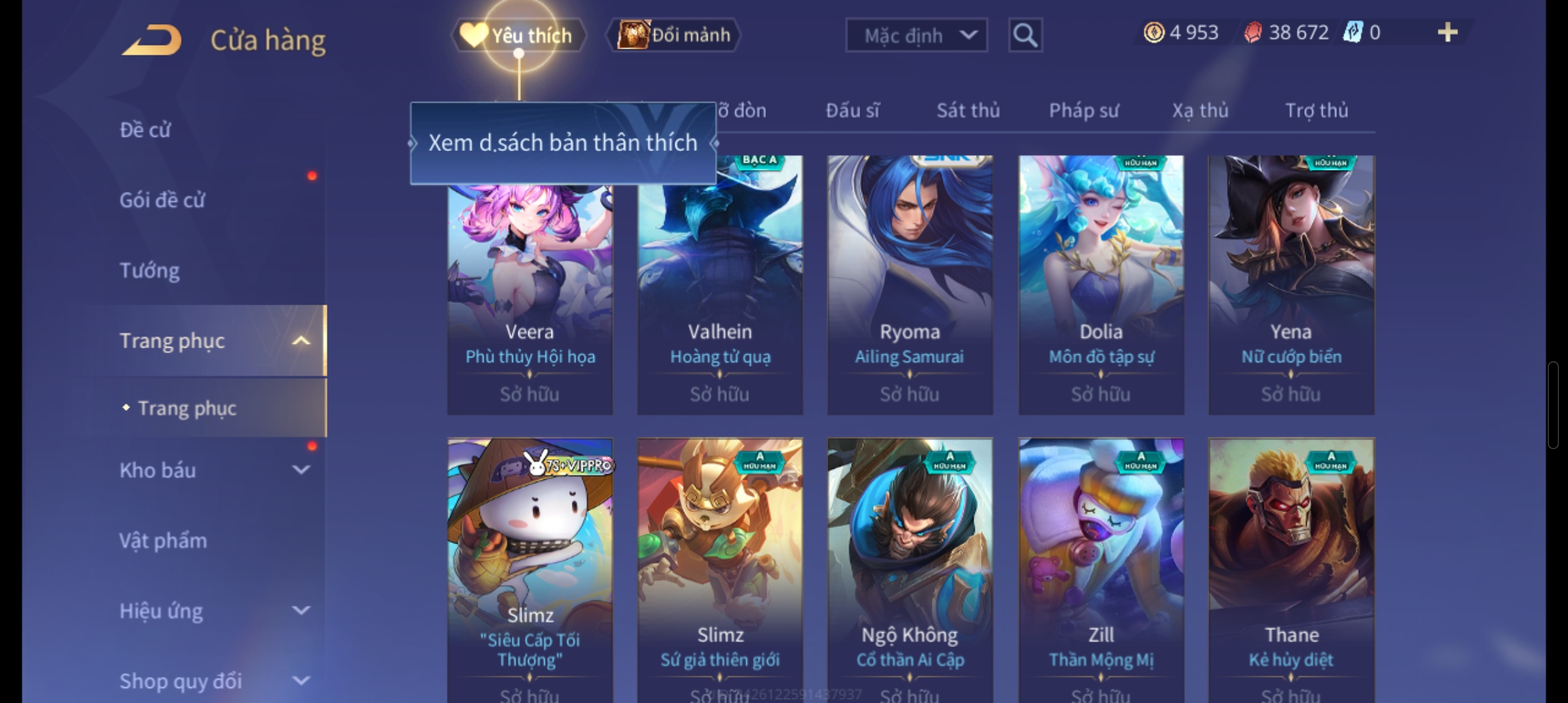Toggle the Yêu thích heart filter
The image size is (1568, 703).
(518, 34)
